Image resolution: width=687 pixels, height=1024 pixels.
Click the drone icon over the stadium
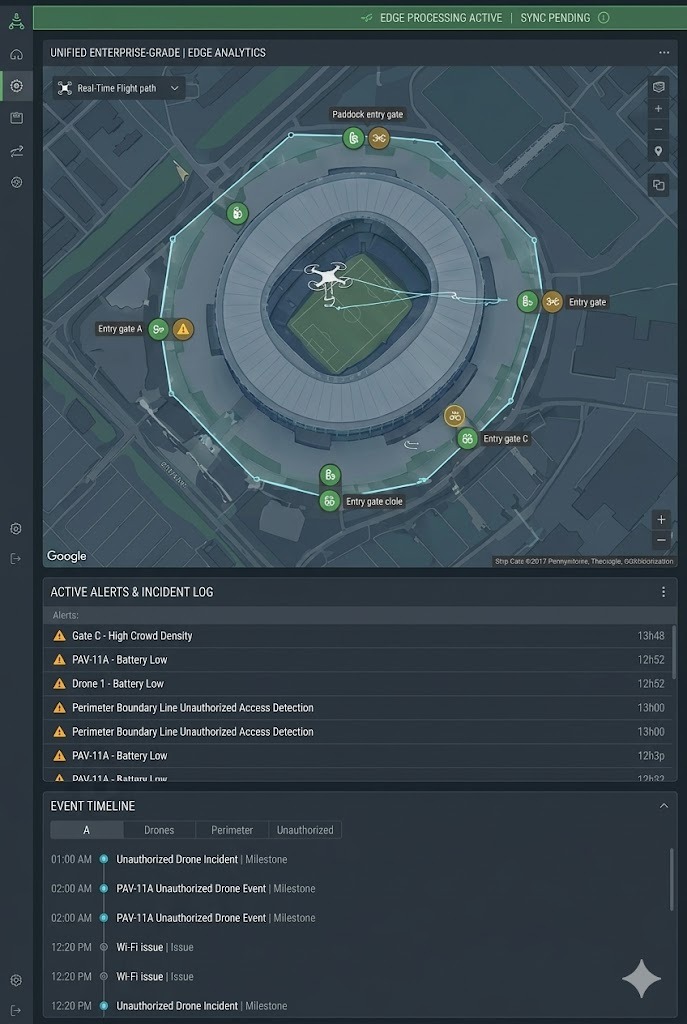327,277
